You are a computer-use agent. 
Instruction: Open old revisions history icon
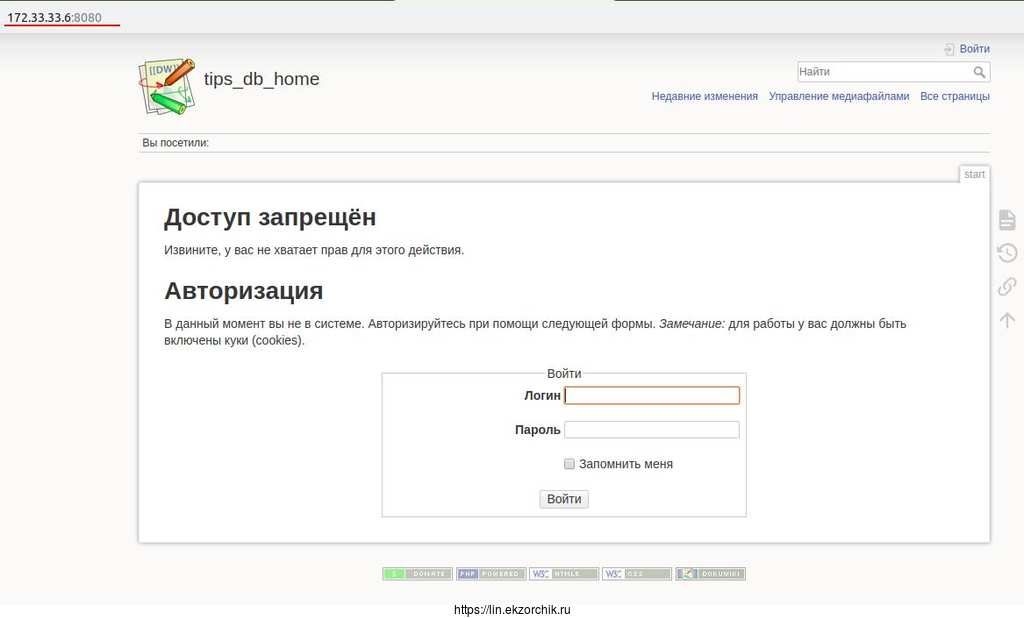tap(1007, 253)
